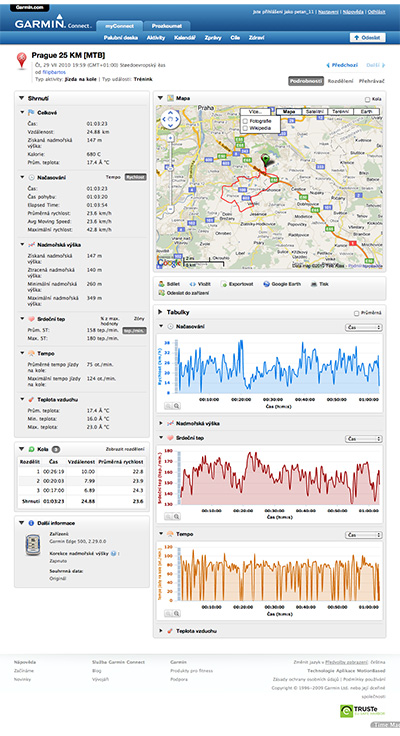Select % z max. hodnoty heart rate option
400x736 pixels.
(109, 321)
